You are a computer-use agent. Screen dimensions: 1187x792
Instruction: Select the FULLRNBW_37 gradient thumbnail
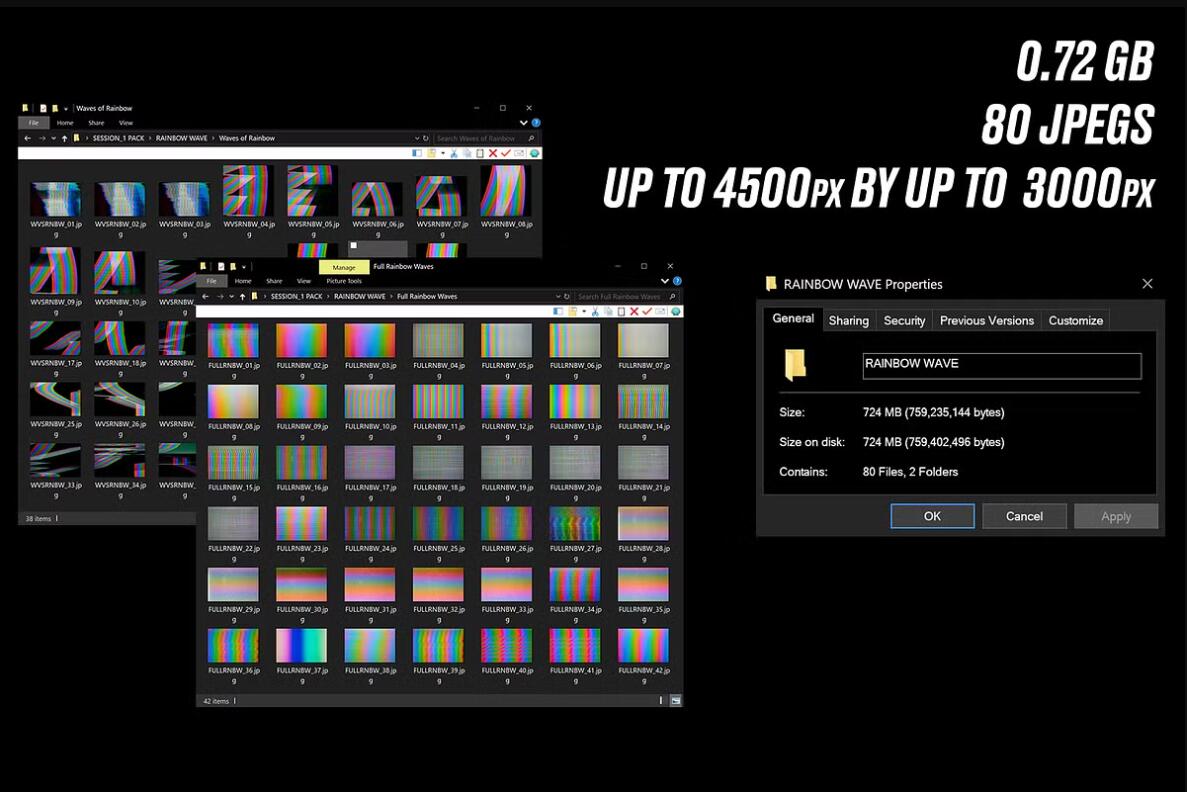301,646
